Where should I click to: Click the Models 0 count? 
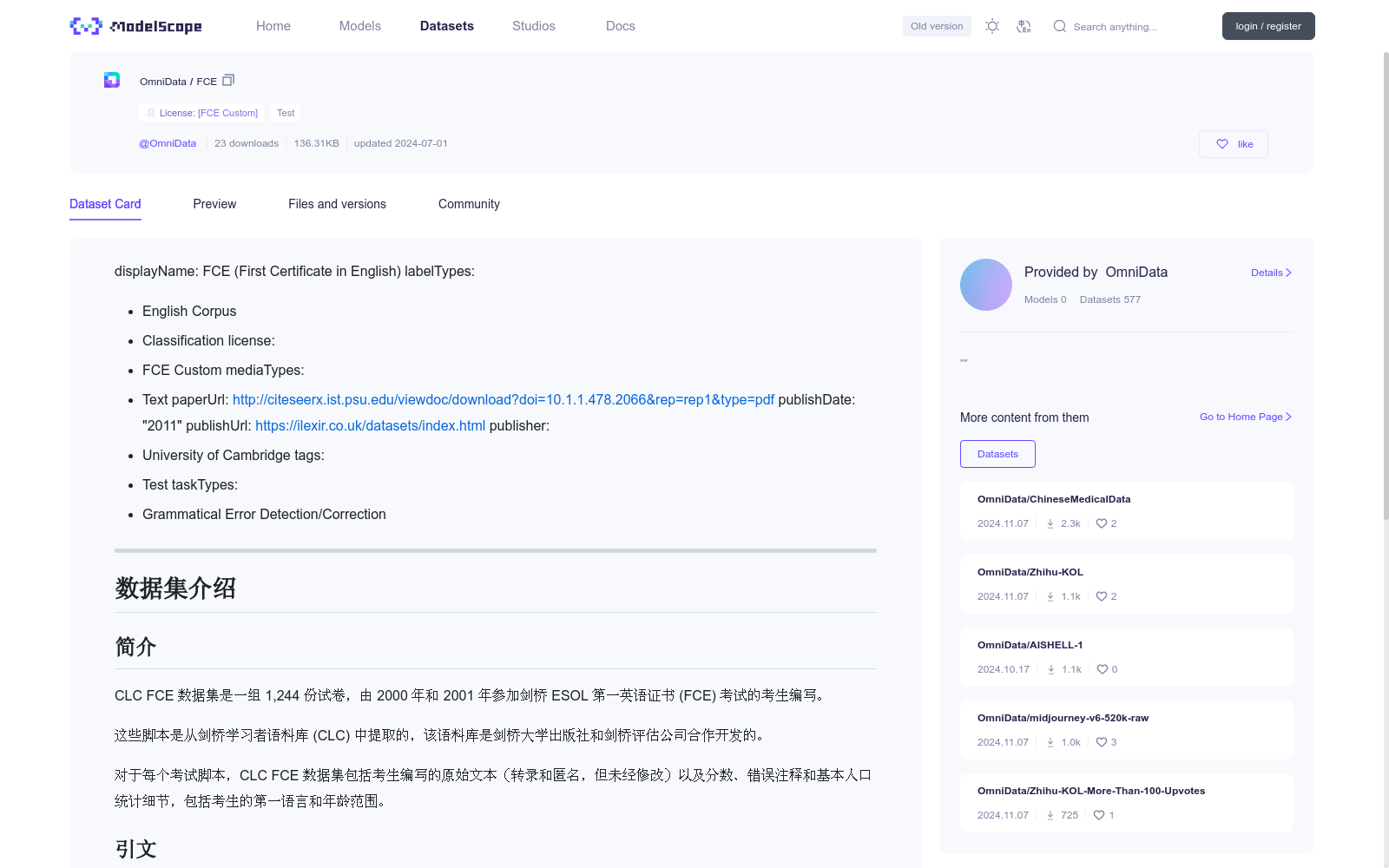1045,299
